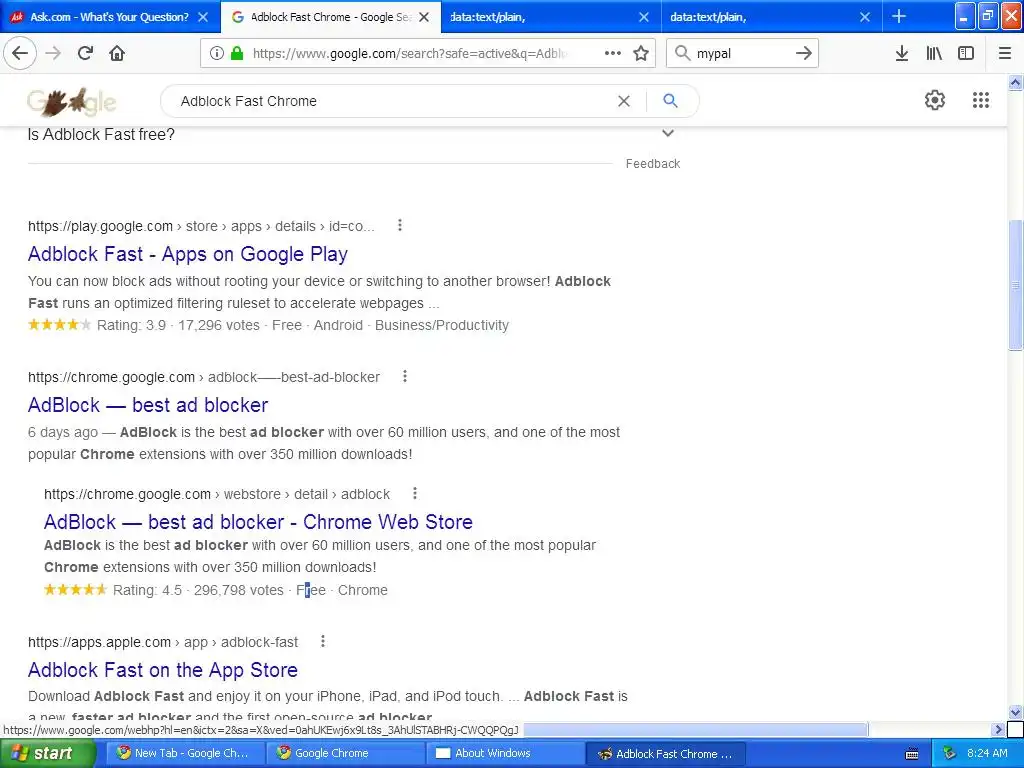The width and height of the screenshot is (1024, 768).
Task: Click the forward navigation arrow
Action: click(53, 53)
